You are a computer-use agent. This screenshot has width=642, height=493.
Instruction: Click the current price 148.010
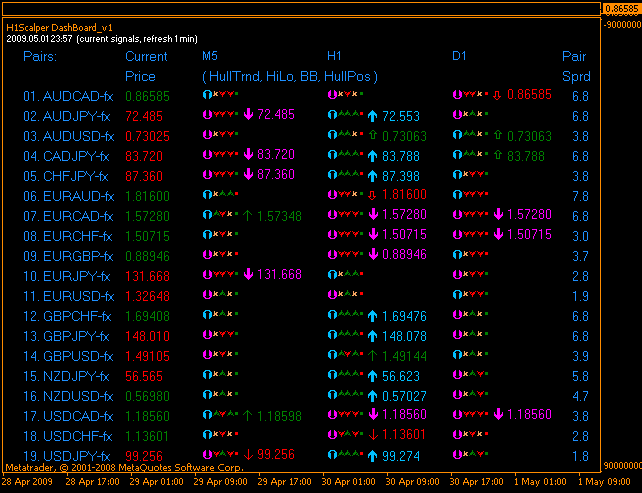(147, 336)
